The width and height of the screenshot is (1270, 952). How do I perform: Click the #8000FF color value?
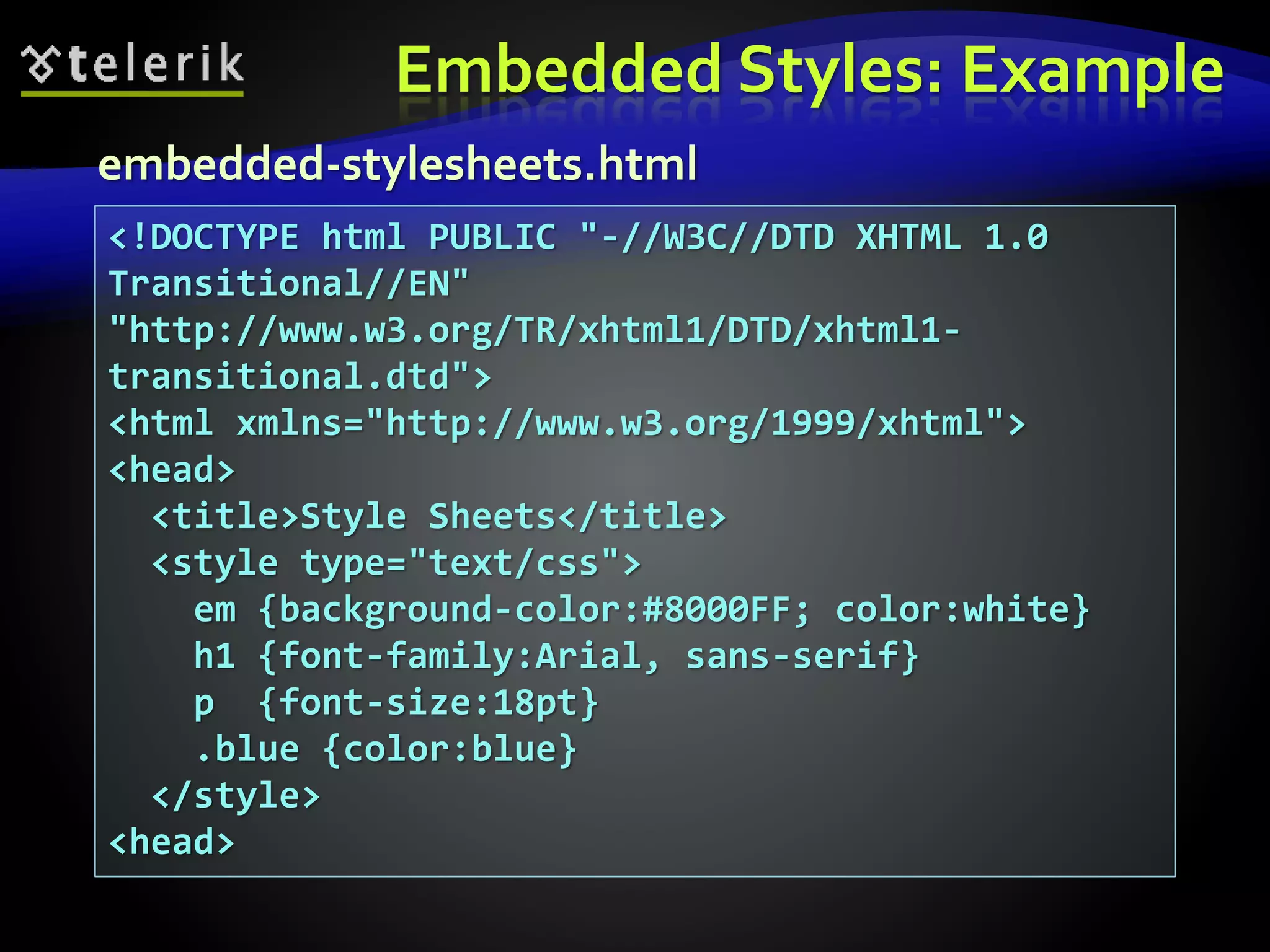716,609
